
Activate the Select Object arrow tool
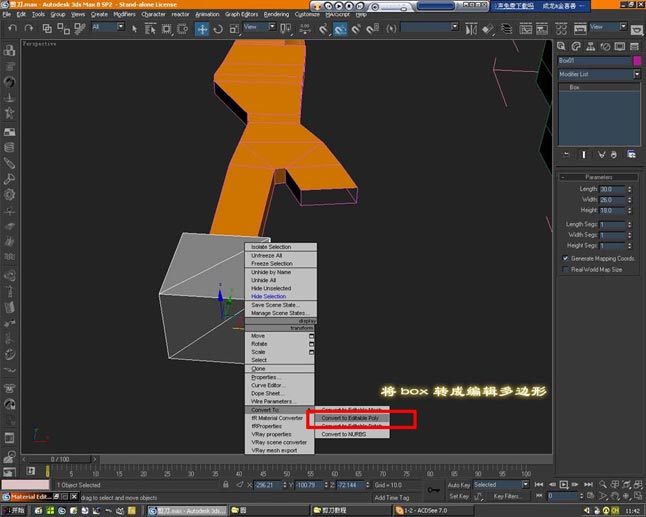point(134,28)
